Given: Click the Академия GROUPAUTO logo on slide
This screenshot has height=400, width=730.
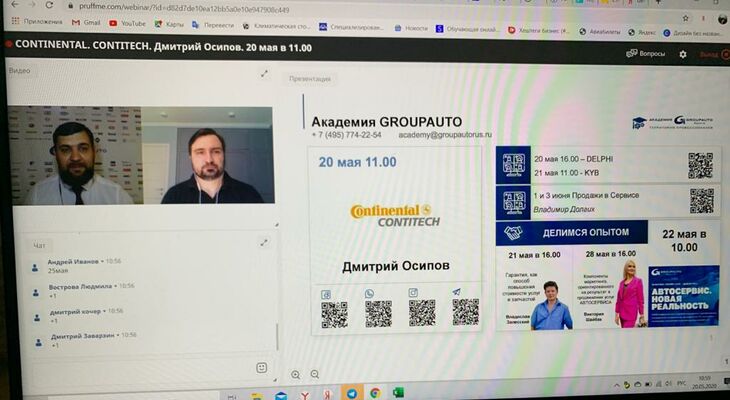Looking at the screenshot, I should pyautogui.click(x=672, y=122).
